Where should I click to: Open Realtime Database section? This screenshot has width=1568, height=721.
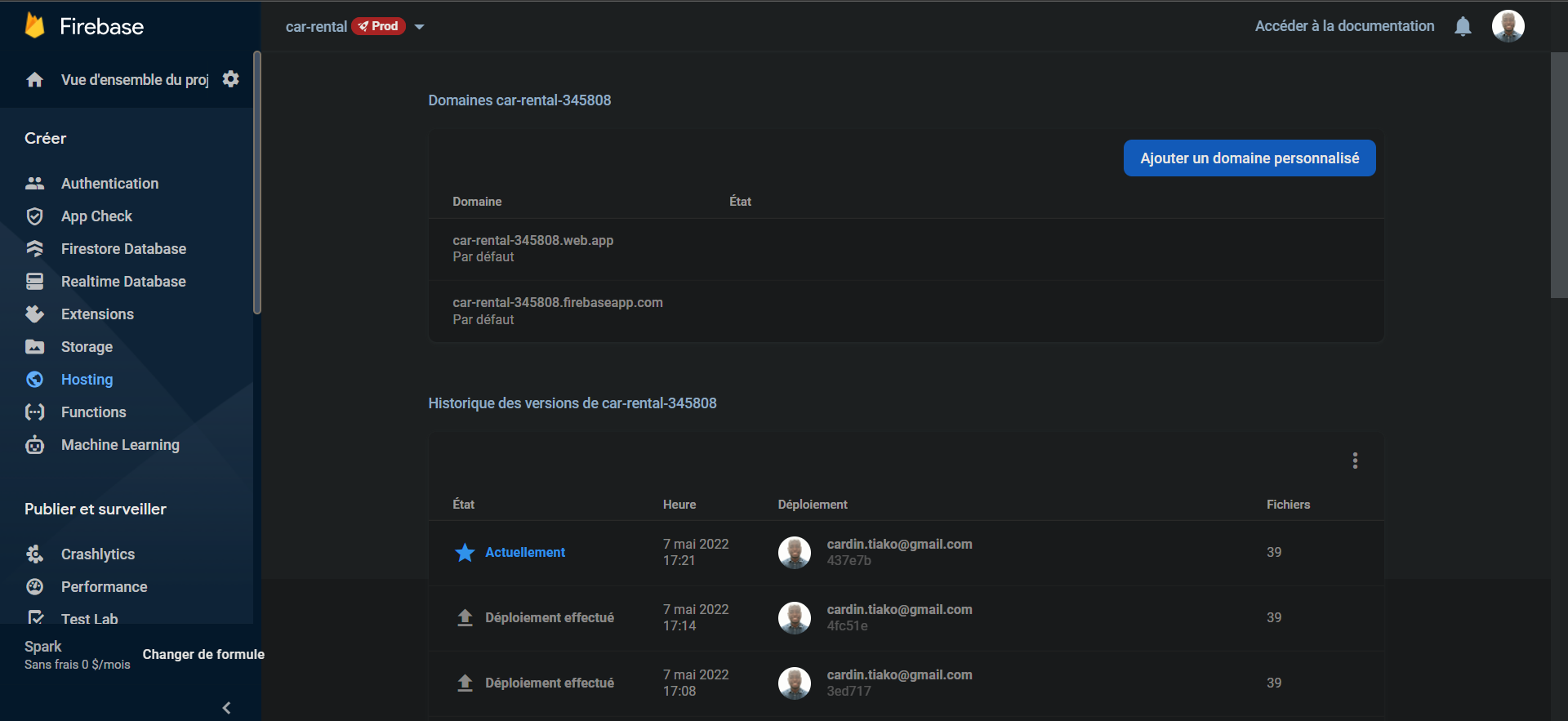tap(123, 282)
